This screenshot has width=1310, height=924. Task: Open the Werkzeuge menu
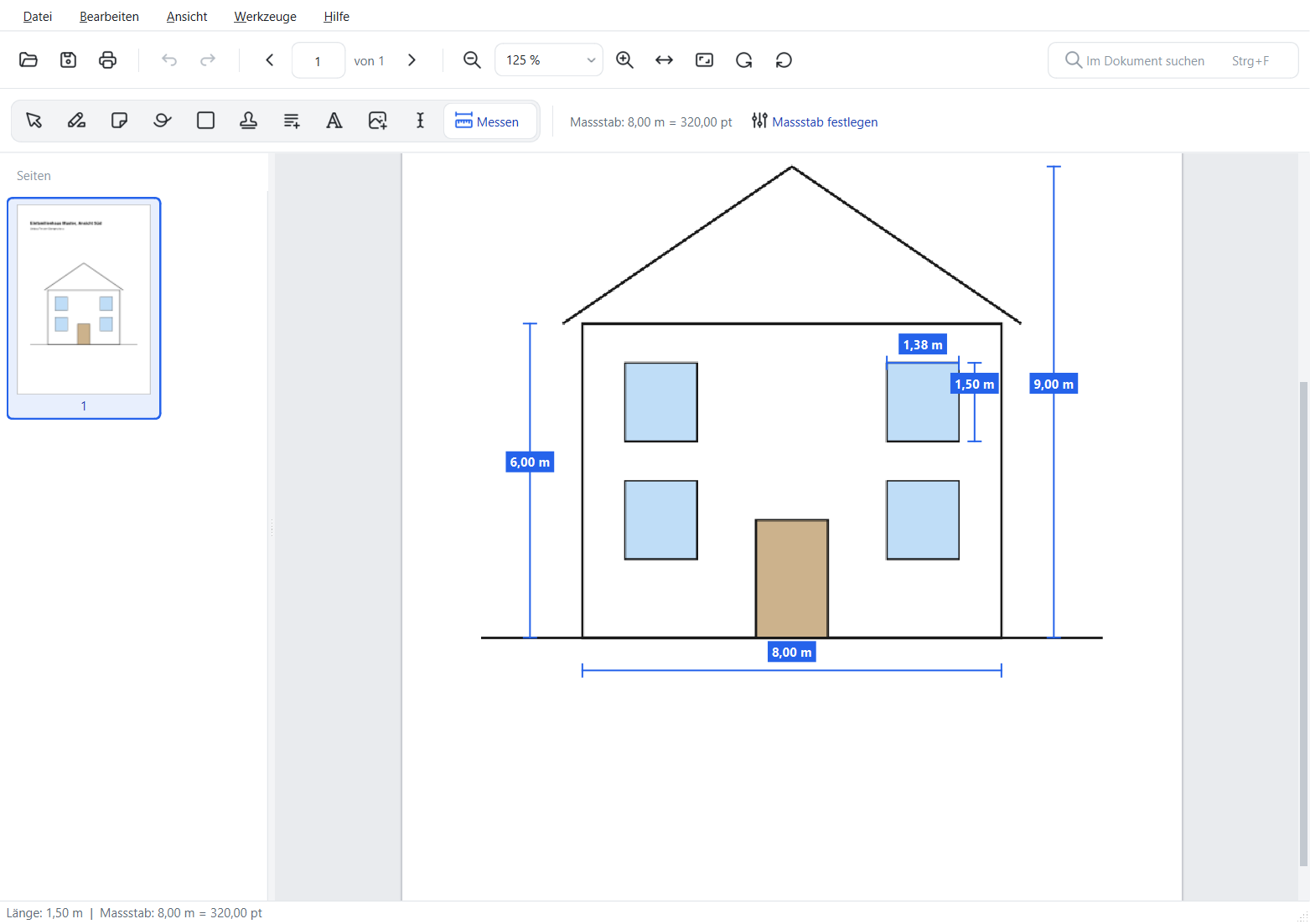(x=265, y=17)
